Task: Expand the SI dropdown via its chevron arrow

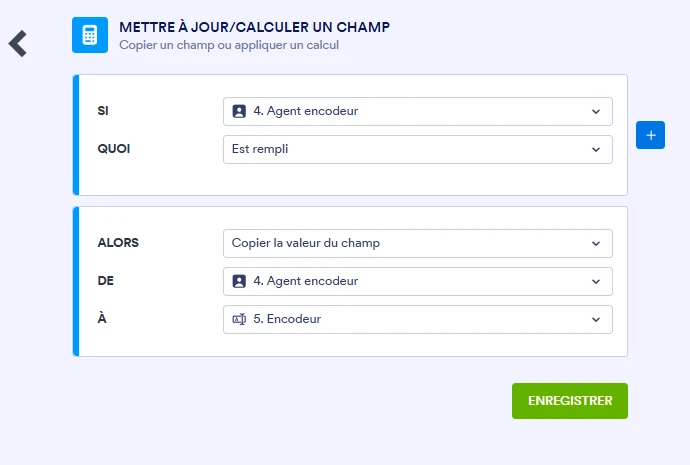Action: (x=596, y=111)
